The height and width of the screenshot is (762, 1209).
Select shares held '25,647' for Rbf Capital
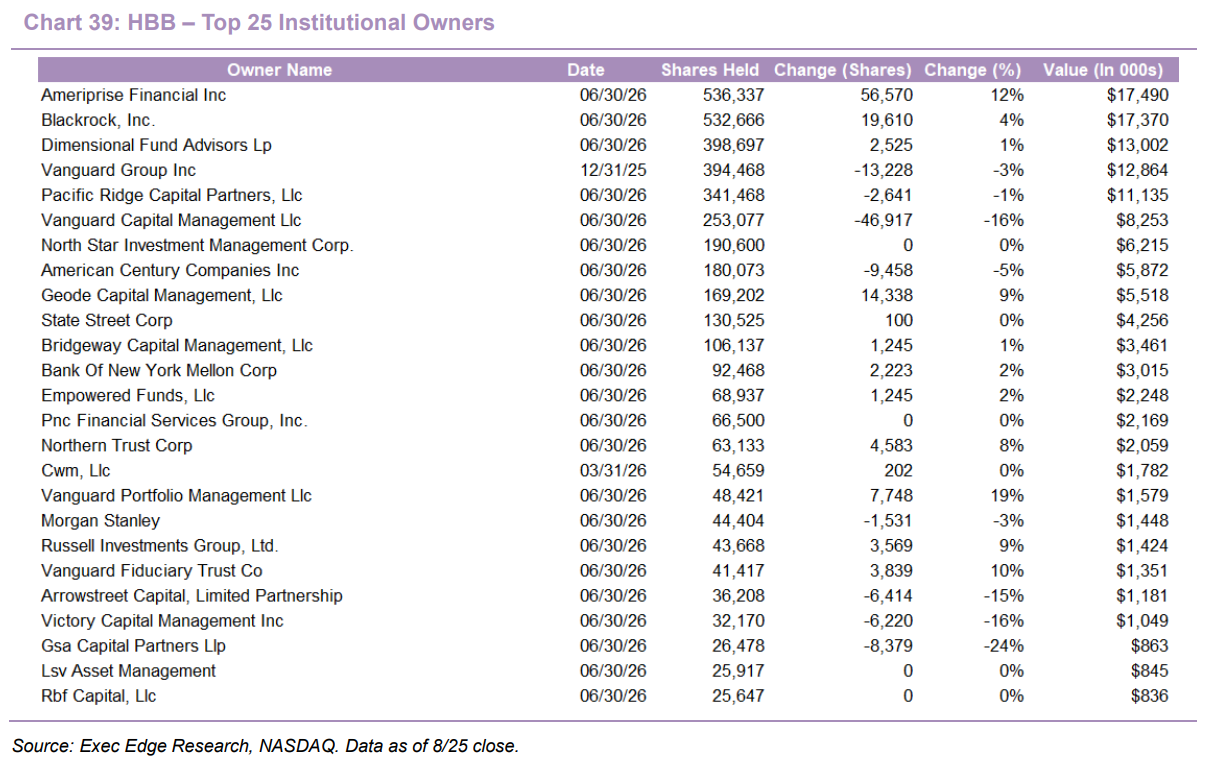click(737, 695)
